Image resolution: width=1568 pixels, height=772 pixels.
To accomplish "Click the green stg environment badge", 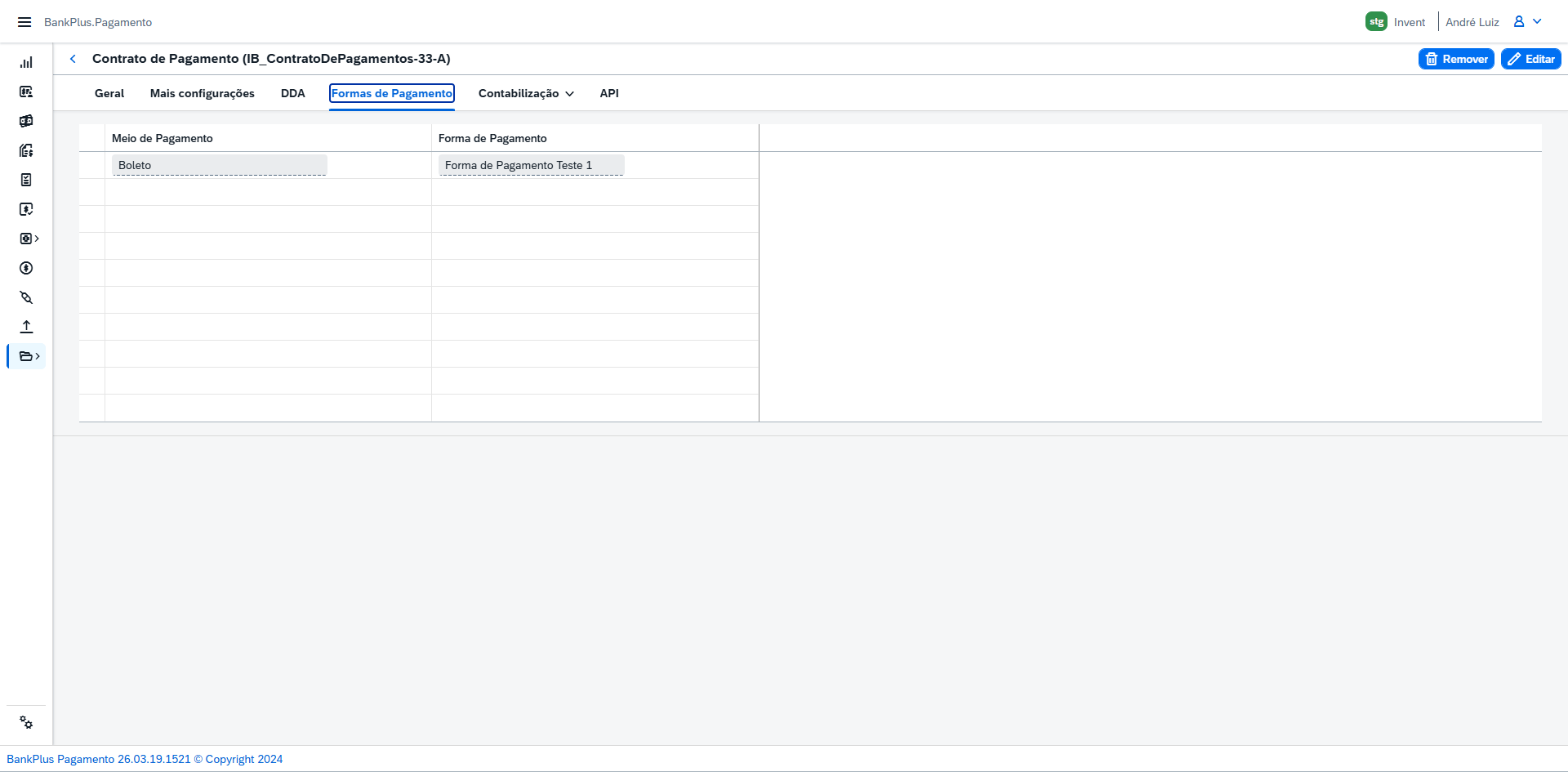I will [x=1376, y=22].
